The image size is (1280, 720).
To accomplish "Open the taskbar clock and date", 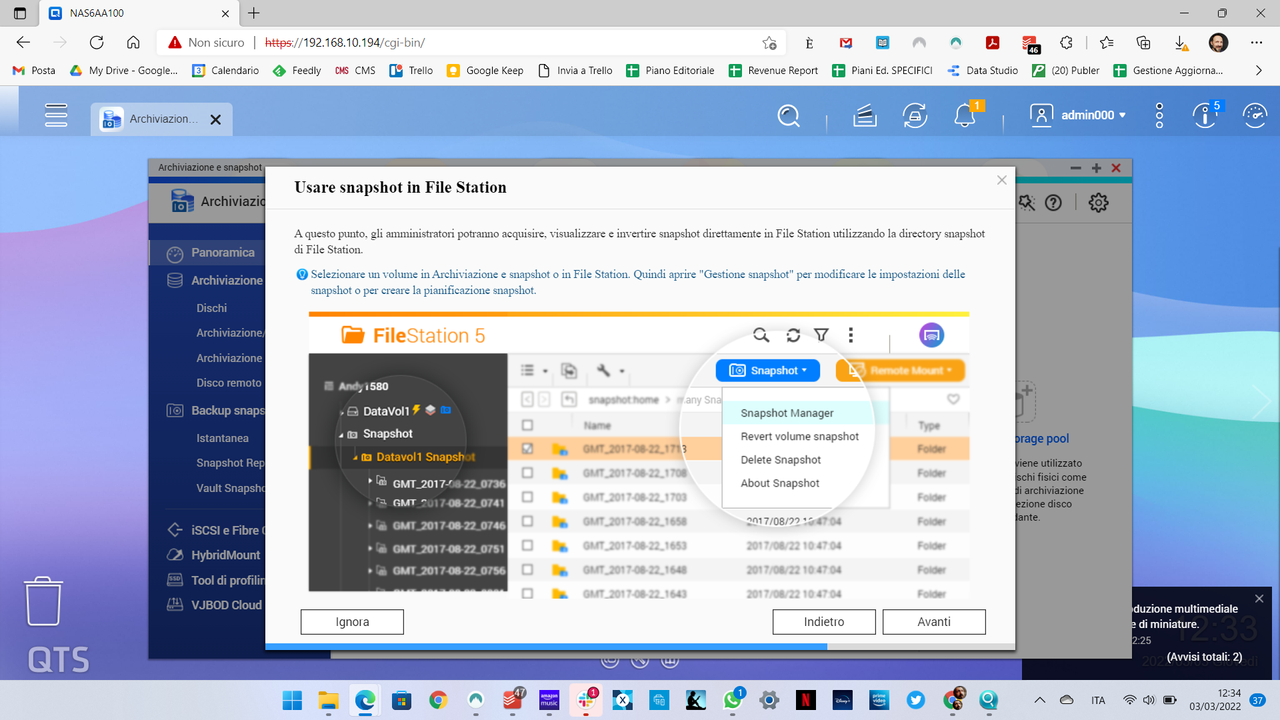I will coord(1215,700).
